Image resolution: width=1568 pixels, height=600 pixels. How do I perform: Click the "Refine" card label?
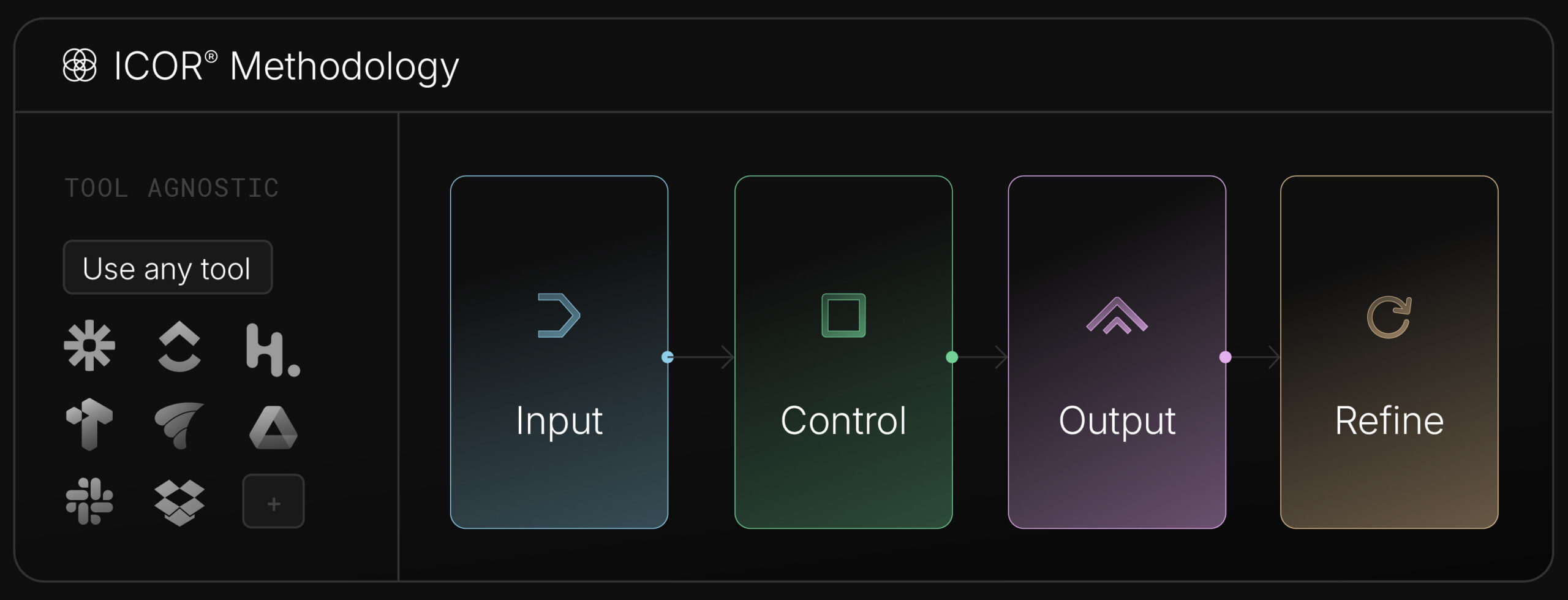coord(1389,421)
